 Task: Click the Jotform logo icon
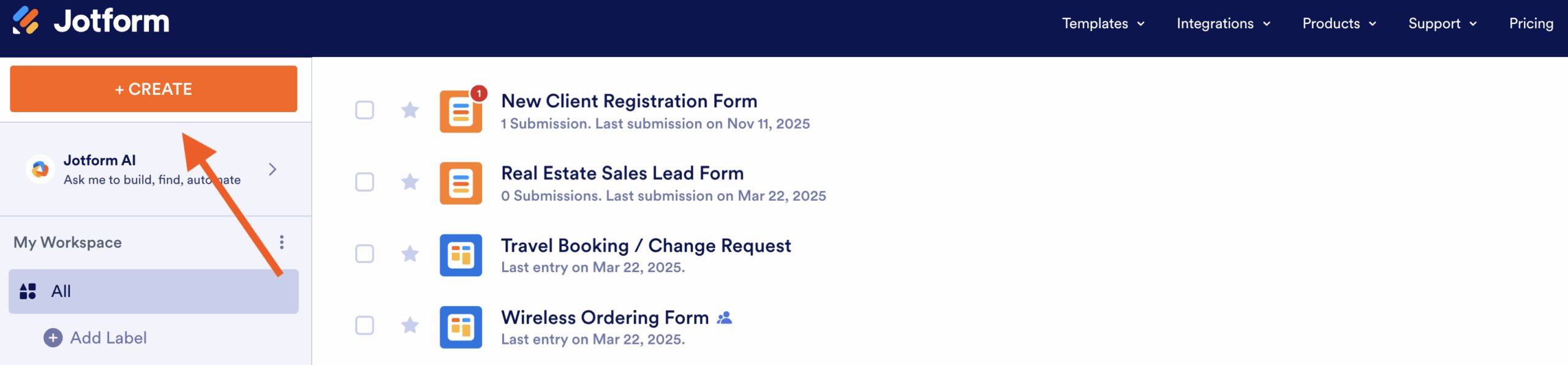26,21
